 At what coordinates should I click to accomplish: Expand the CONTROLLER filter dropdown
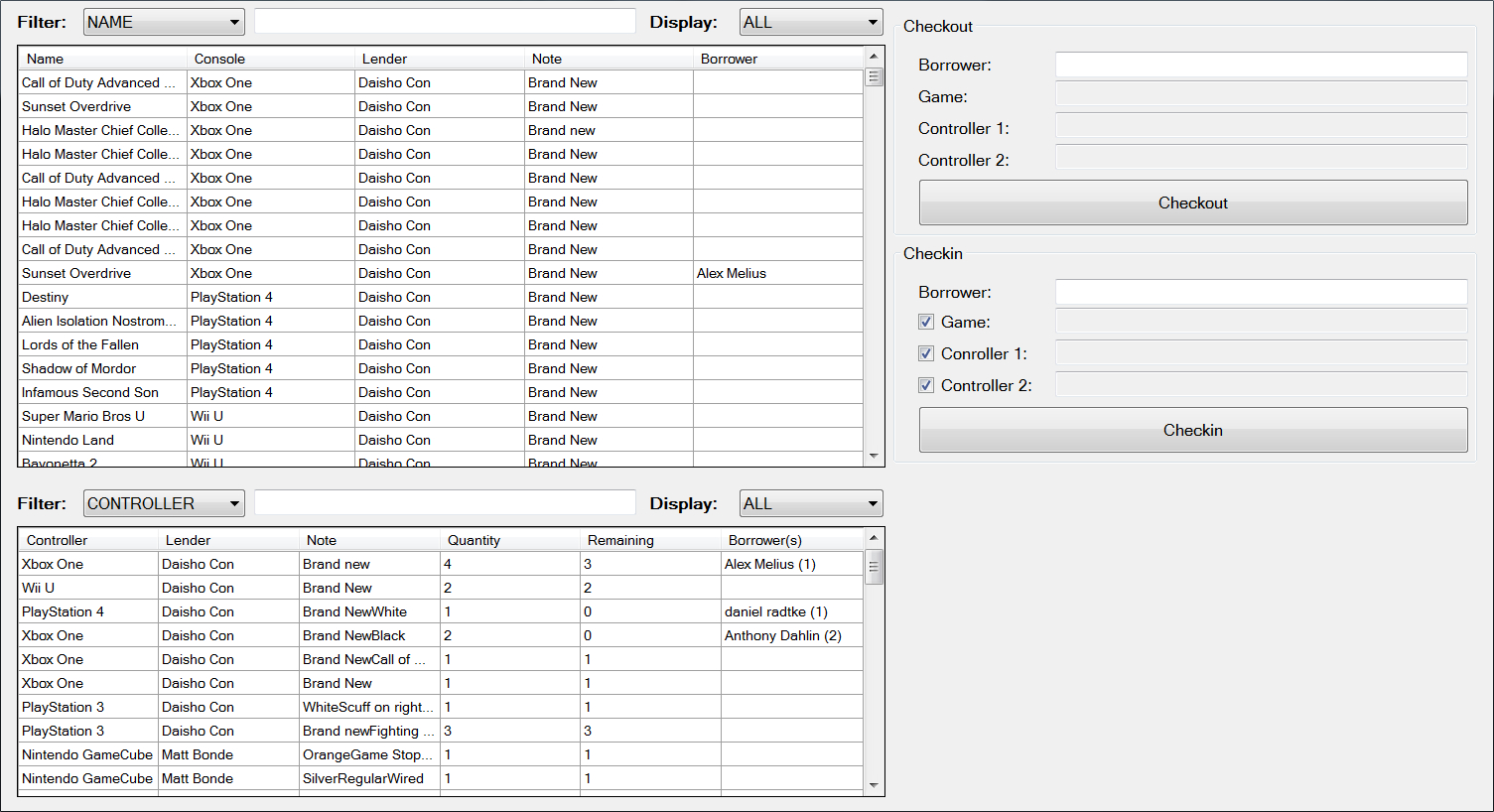(x=164, y=503)
